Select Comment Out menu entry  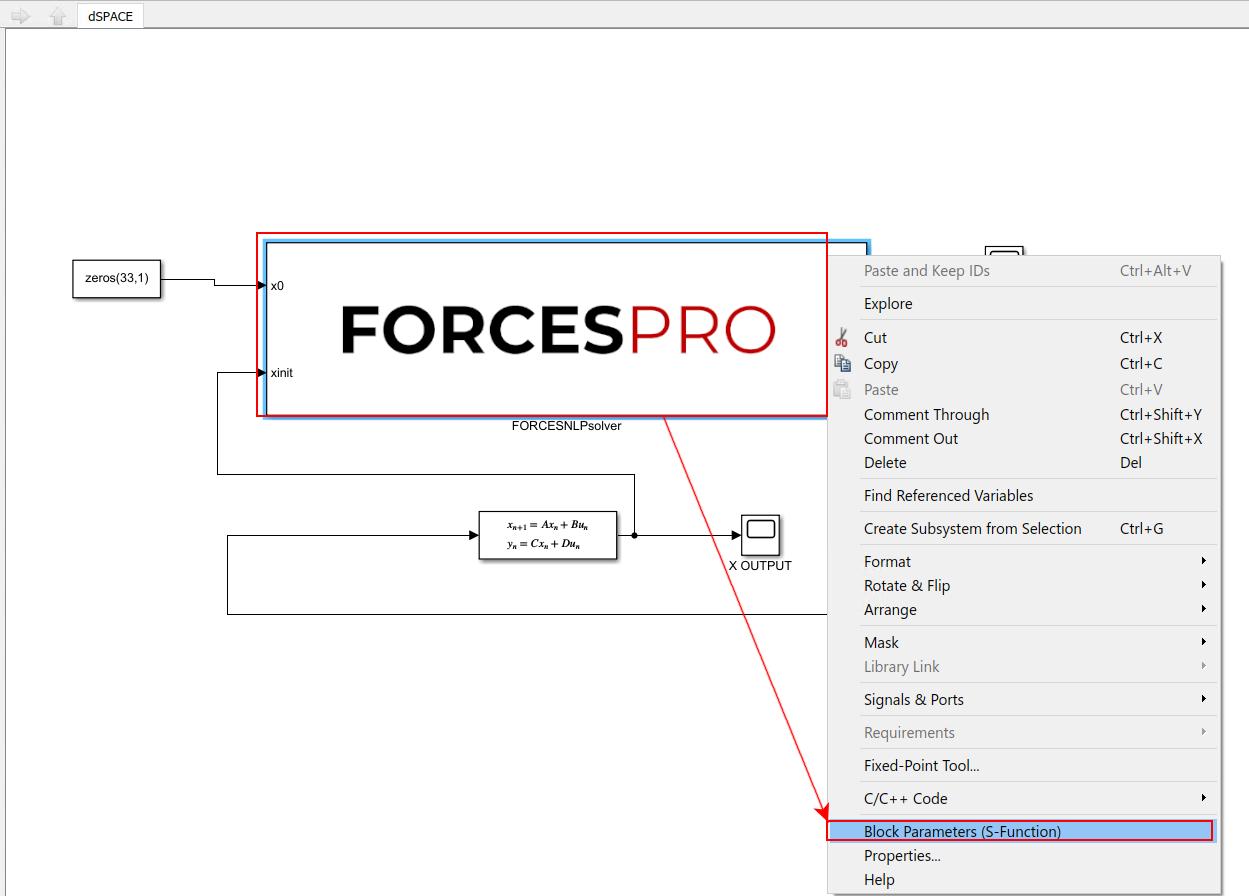point(910,439)
